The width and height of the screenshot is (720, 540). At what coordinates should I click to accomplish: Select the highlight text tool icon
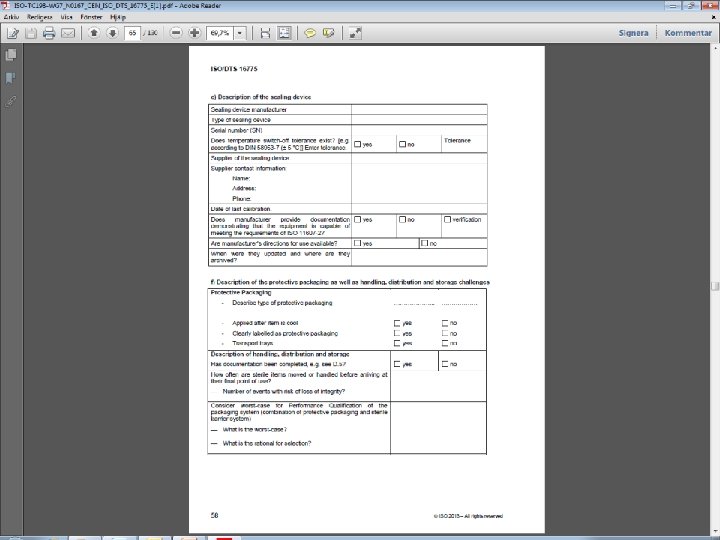click(x=329, y=33)
